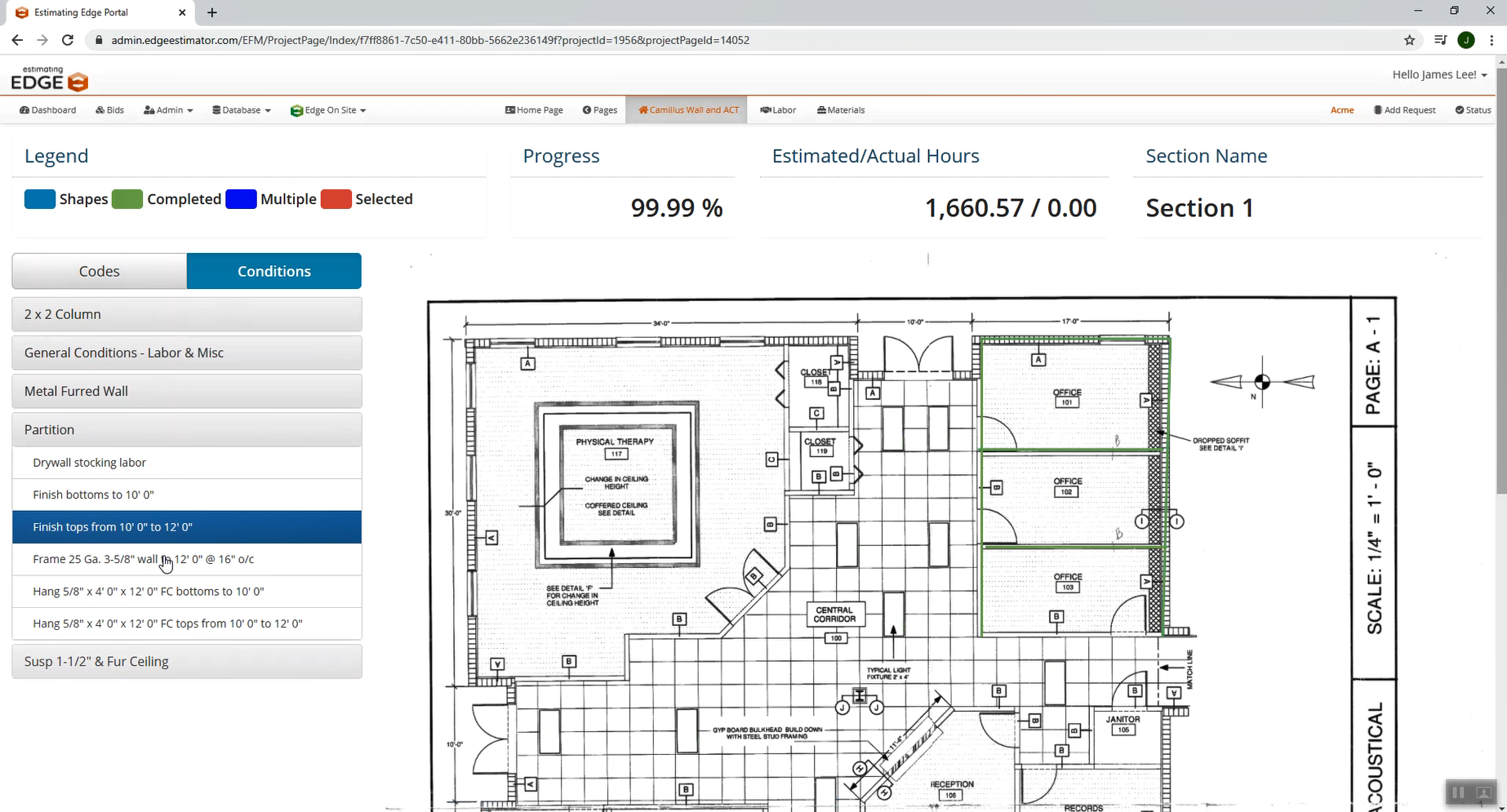The height and width of the screenshot is (812, 1507).
Task: Select Drywall stocking labor item
Action: (90, 463)
